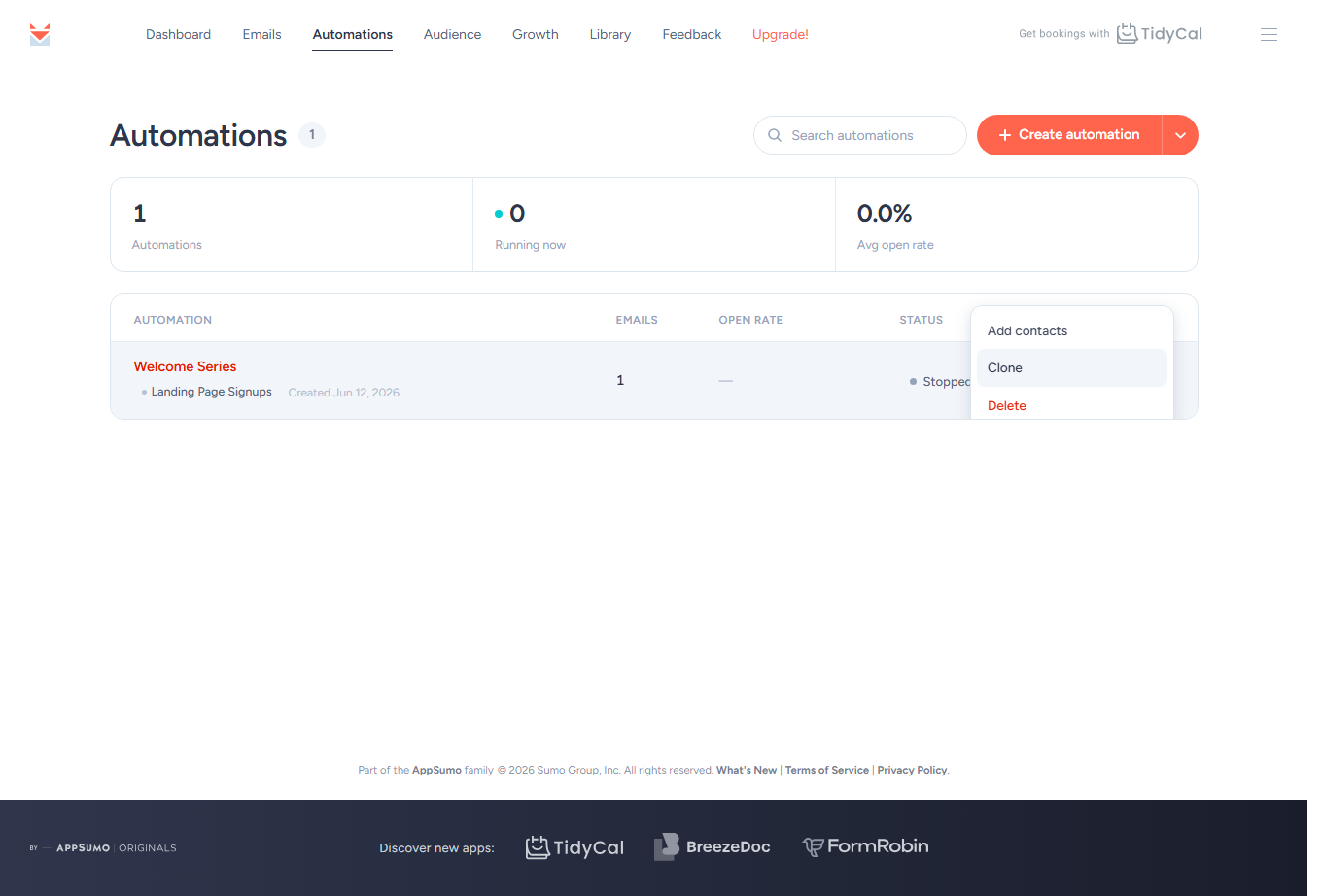
Task: Open the Emails tab
Action: (x=261, y=34)
